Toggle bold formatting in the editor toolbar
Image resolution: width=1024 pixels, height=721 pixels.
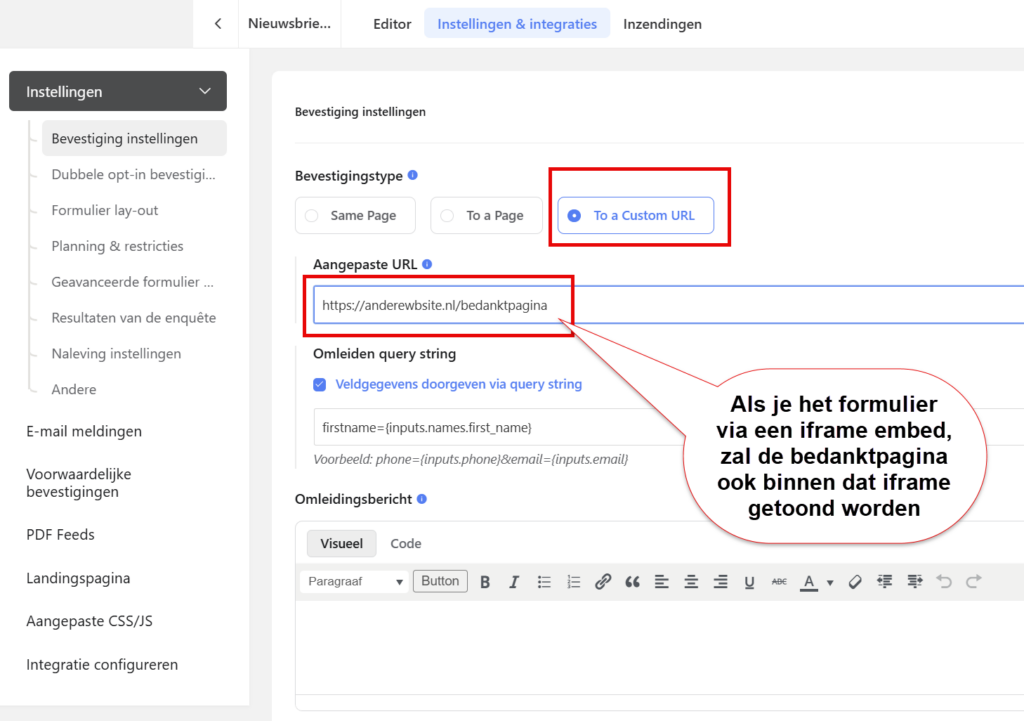pos(485,582)
